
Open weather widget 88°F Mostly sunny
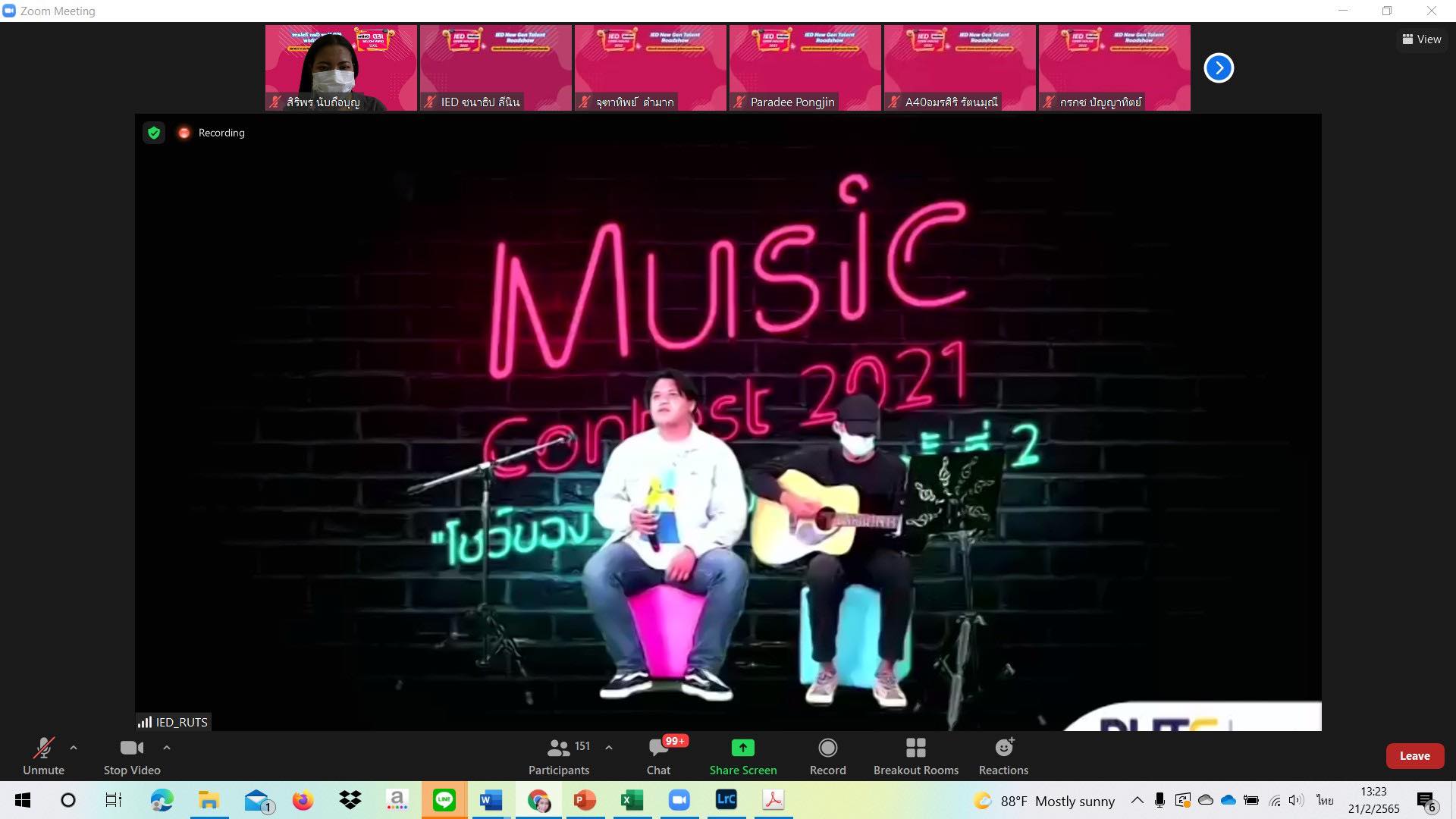click(x=1044, y=801)
